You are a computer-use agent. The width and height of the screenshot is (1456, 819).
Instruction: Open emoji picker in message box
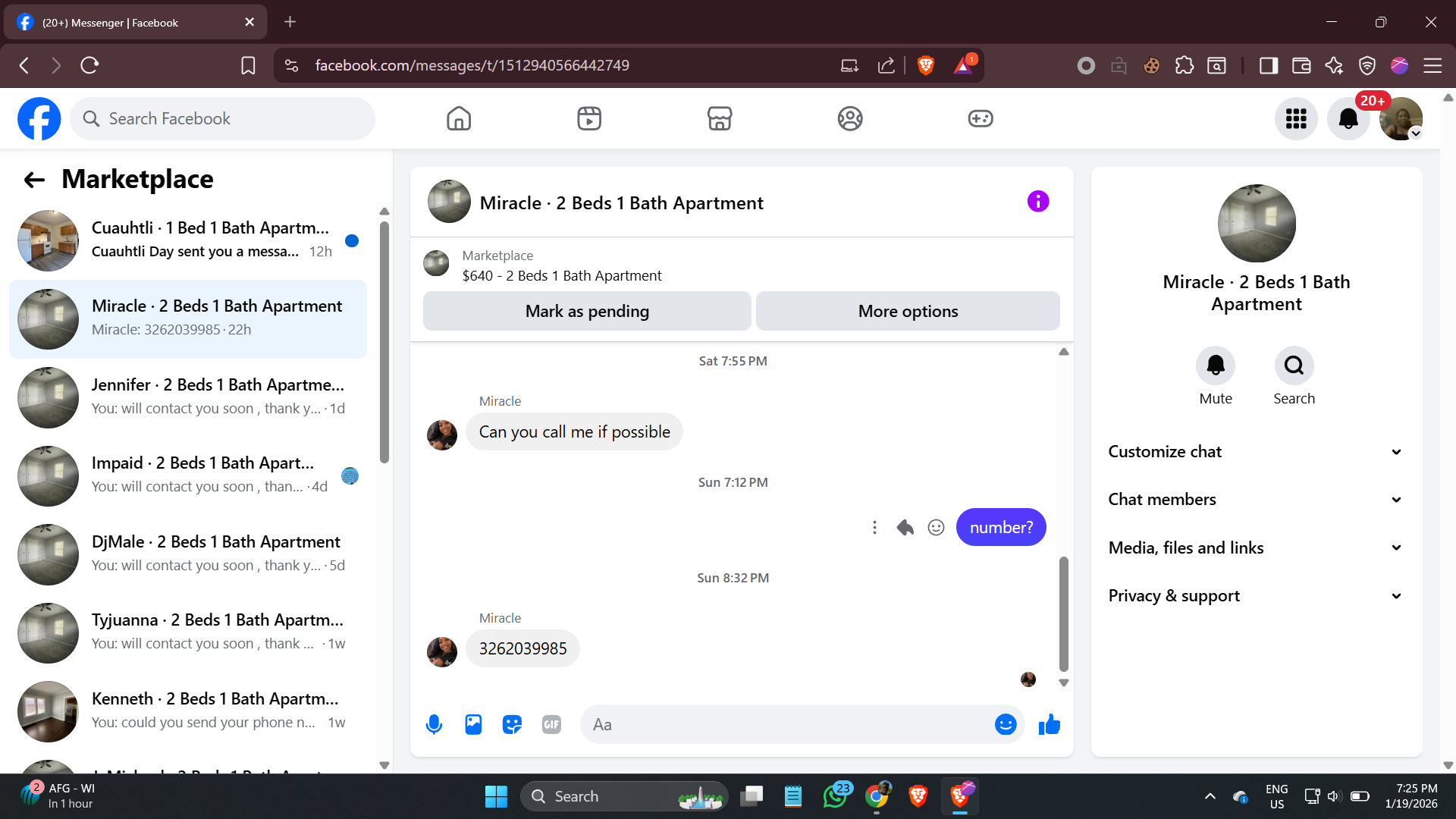click(x=1005, y=725)
